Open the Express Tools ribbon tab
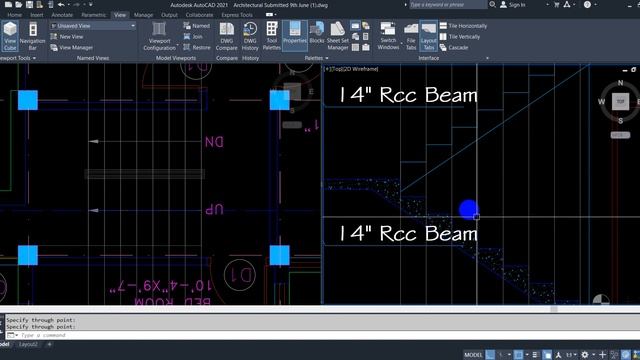640x360 pixels. pyautogui.click(x=237, y=15)
